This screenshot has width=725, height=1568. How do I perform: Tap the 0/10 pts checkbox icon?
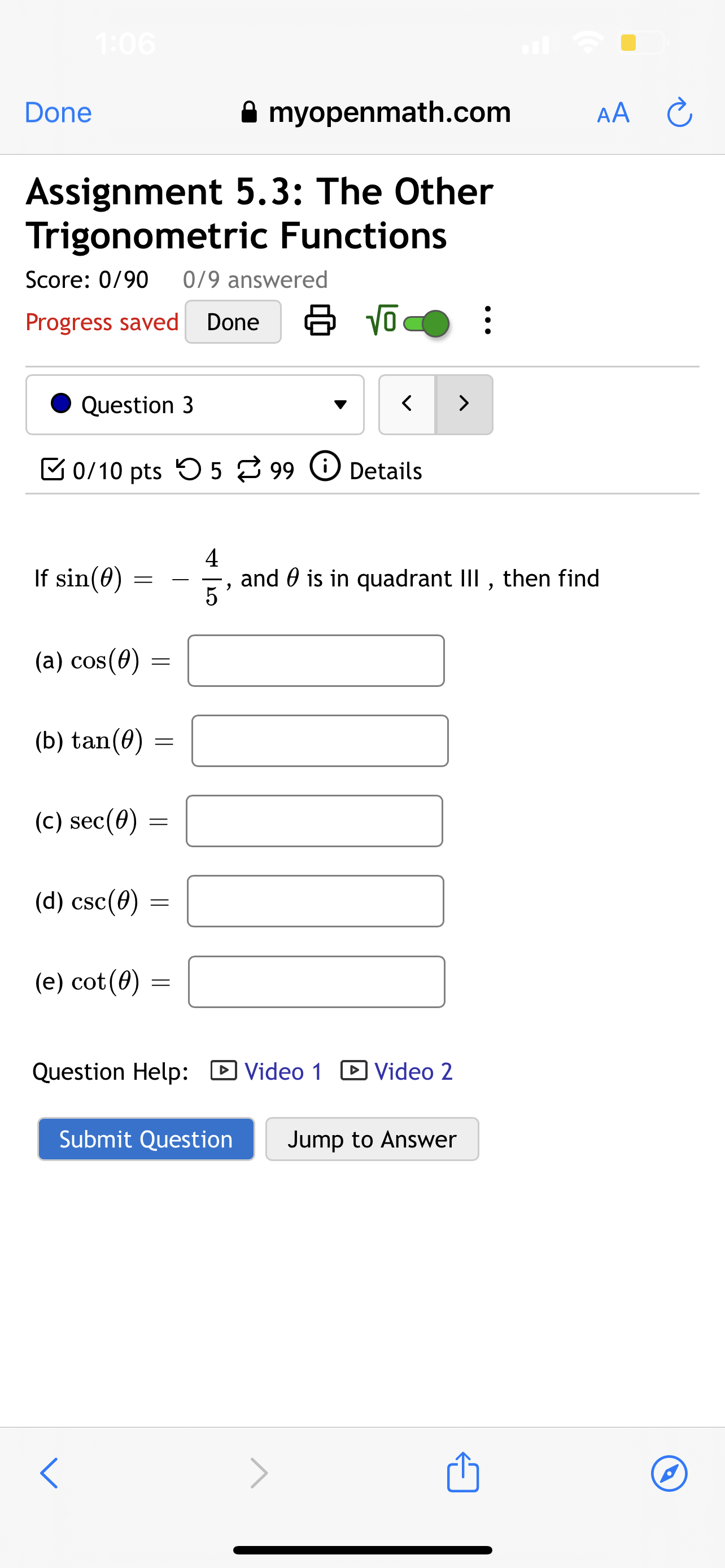[x=53, y=468]
